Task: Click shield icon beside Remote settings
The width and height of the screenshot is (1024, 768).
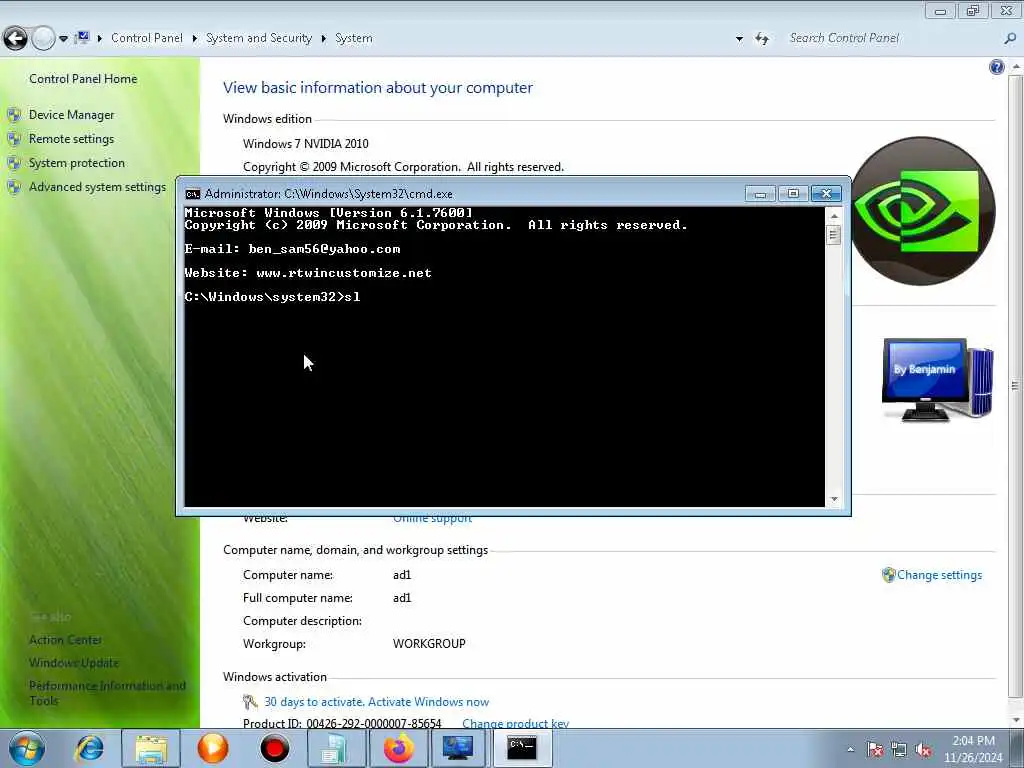Action: 14,139
